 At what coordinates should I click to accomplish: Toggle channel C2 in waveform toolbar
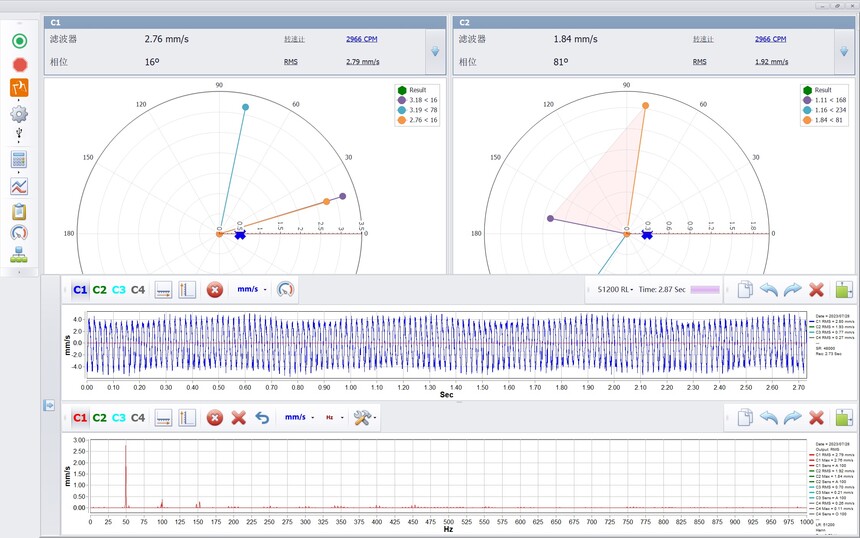[99, 290]
